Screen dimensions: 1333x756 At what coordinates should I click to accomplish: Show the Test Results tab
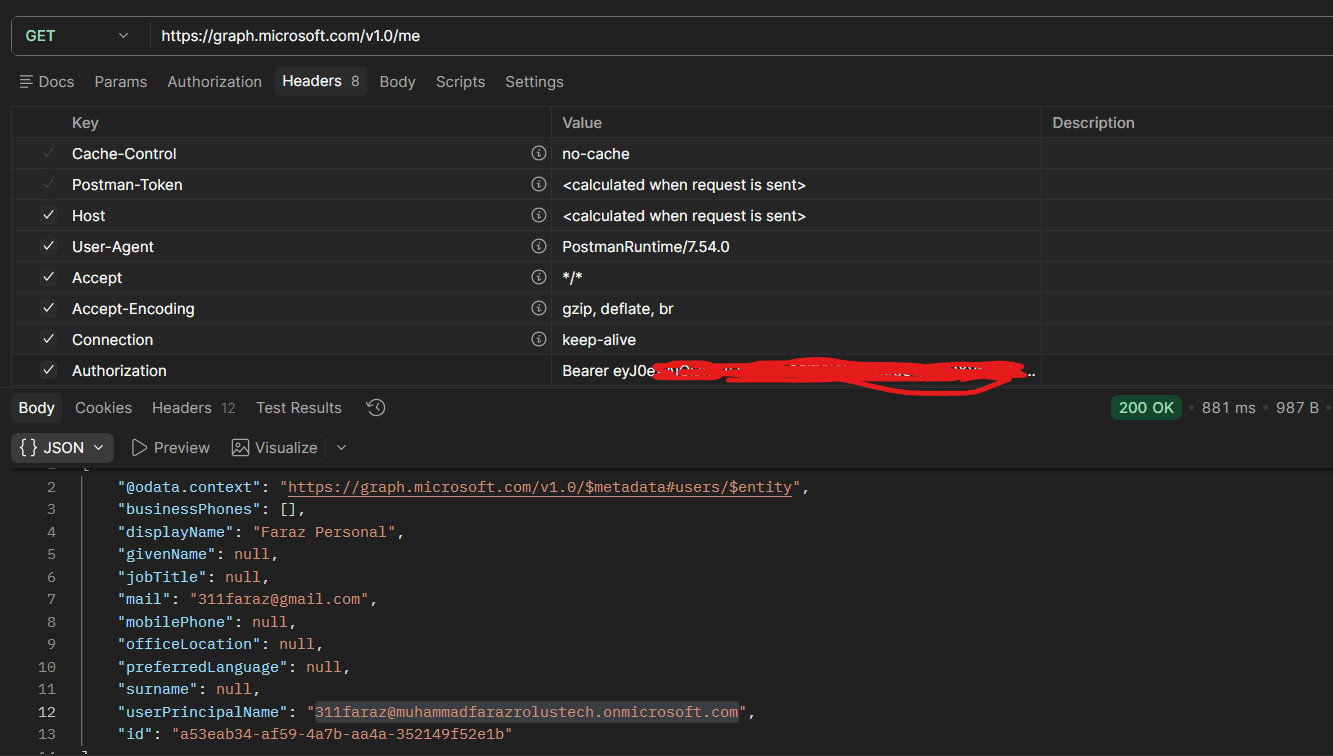pyautogui.click(x=299, y=408)
